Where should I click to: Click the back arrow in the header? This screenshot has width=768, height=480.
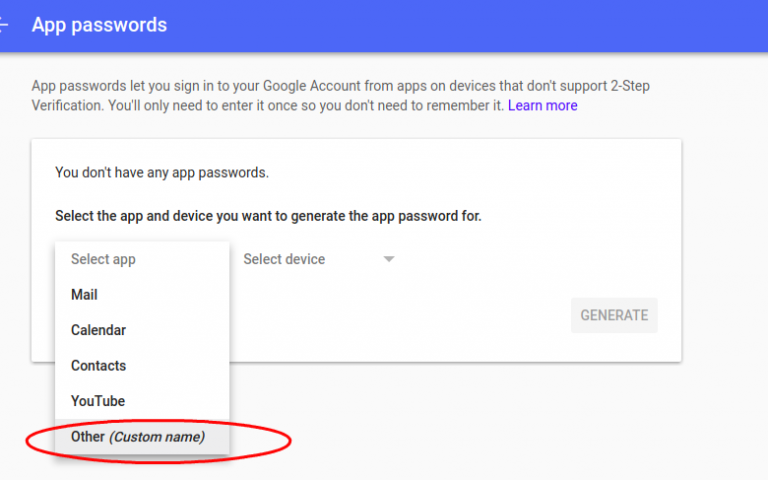(5, 25)
